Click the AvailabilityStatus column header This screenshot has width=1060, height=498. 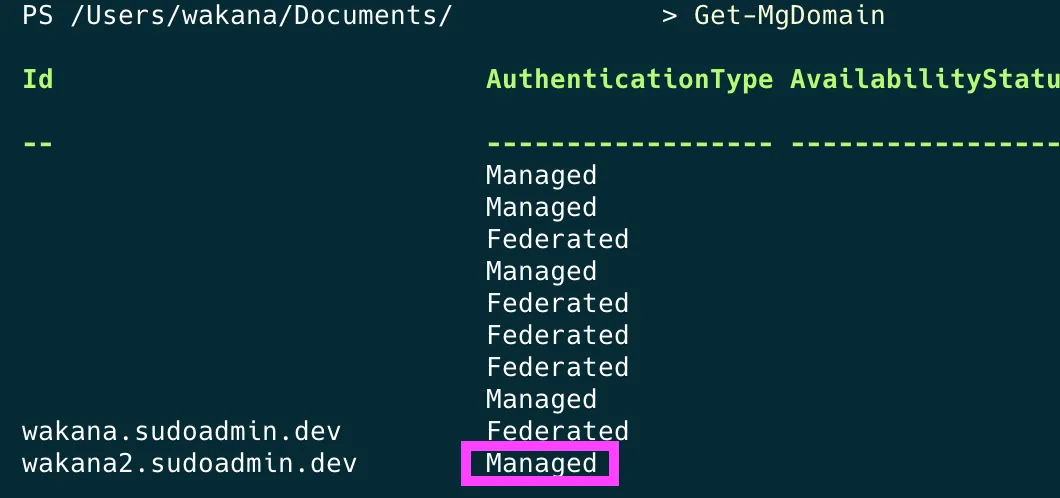[x=924, y=79]
